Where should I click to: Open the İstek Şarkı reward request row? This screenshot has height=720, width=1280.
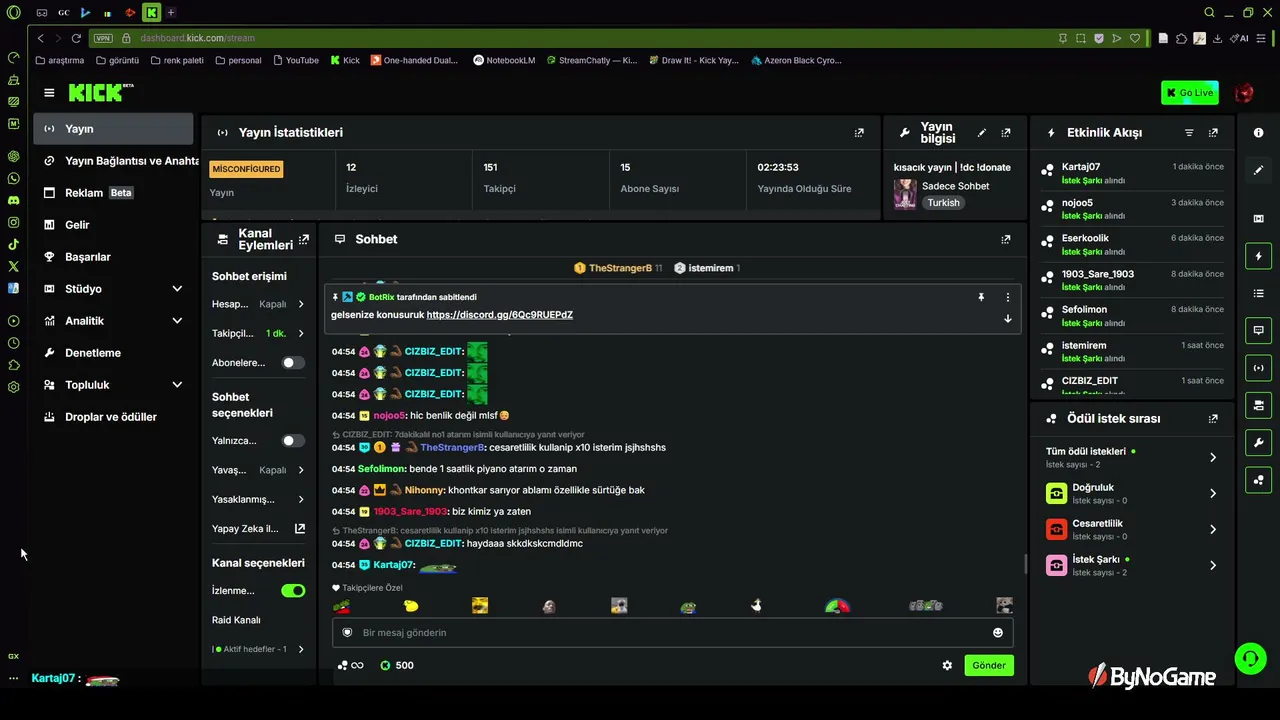click(x=1131, y=565)
